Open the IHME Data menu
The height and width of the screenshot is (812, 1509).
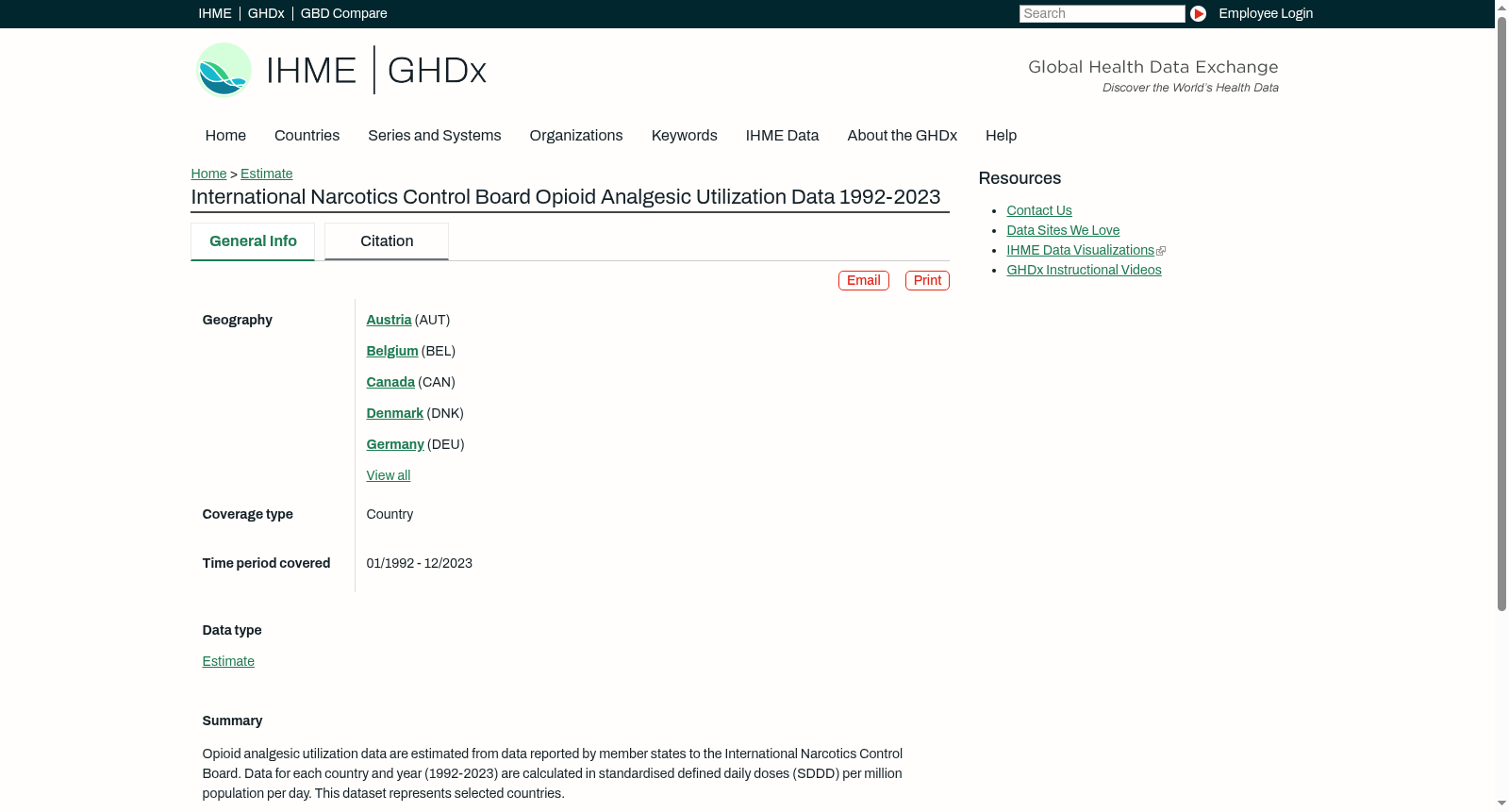[x=782, y=136]
